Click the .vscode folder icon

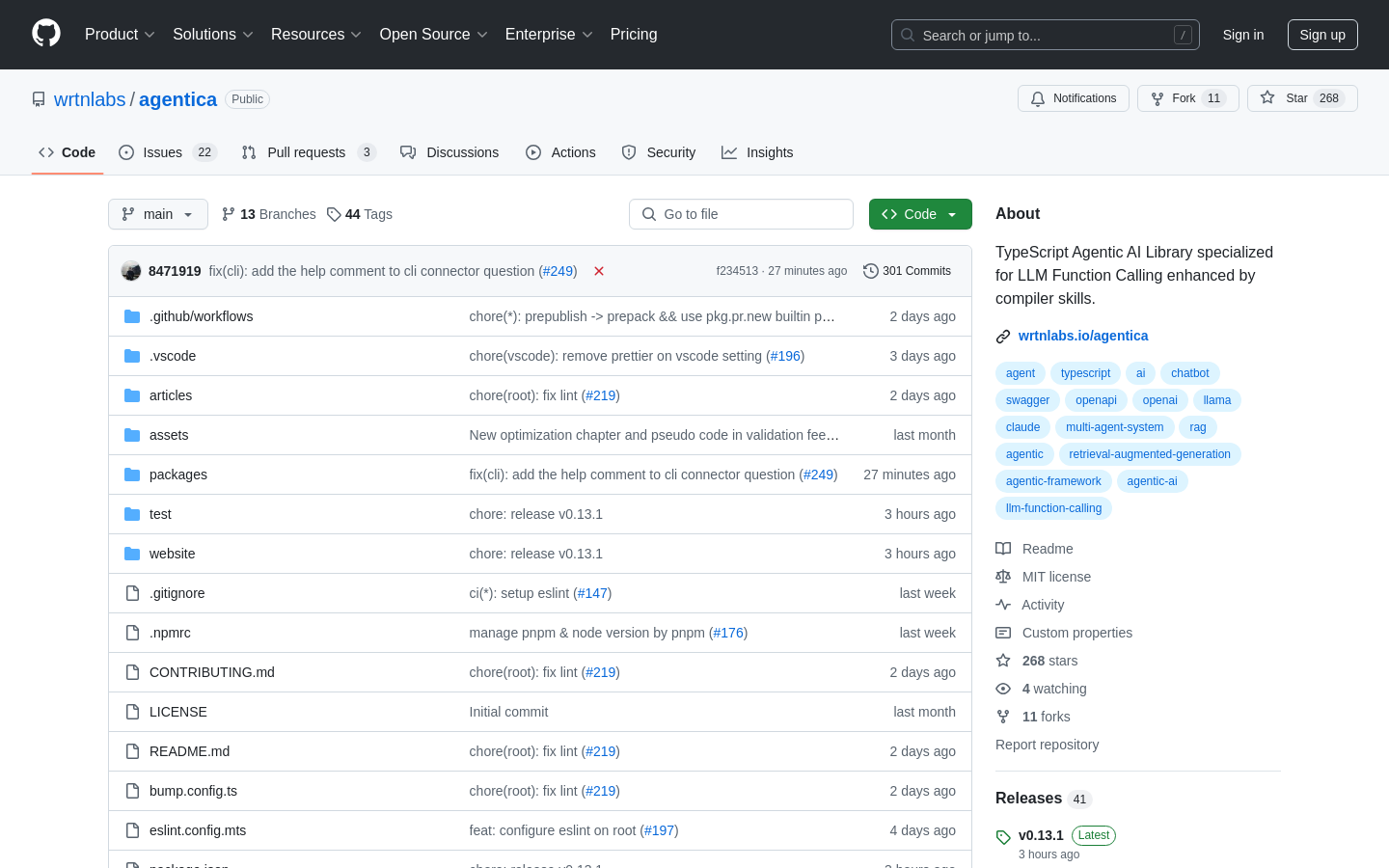tap(132, 356)
